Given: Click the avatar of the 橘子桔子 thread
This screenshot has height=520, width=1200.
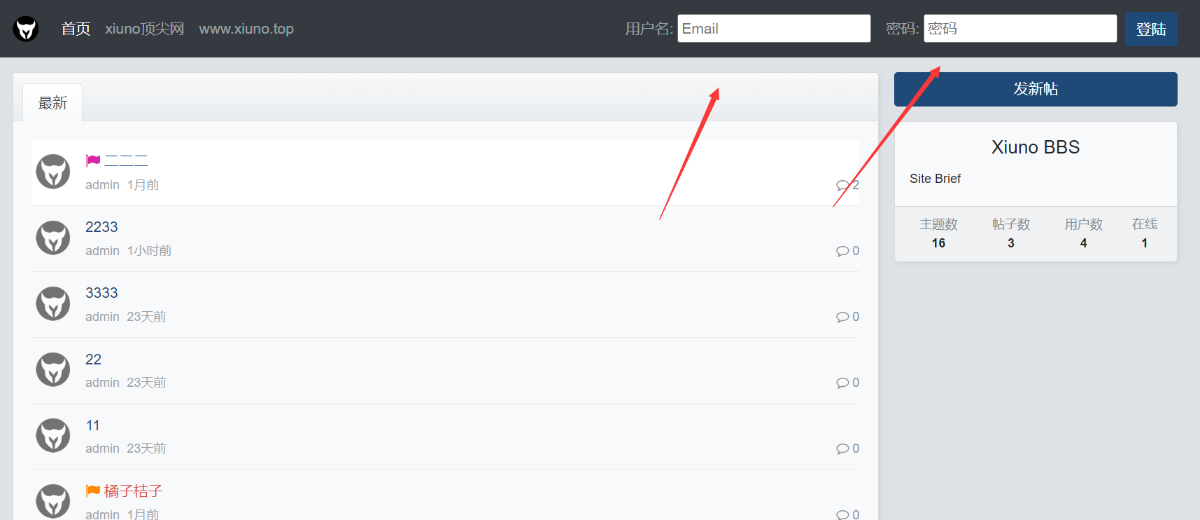Looking at the screenshot, I should click(53, 502).
